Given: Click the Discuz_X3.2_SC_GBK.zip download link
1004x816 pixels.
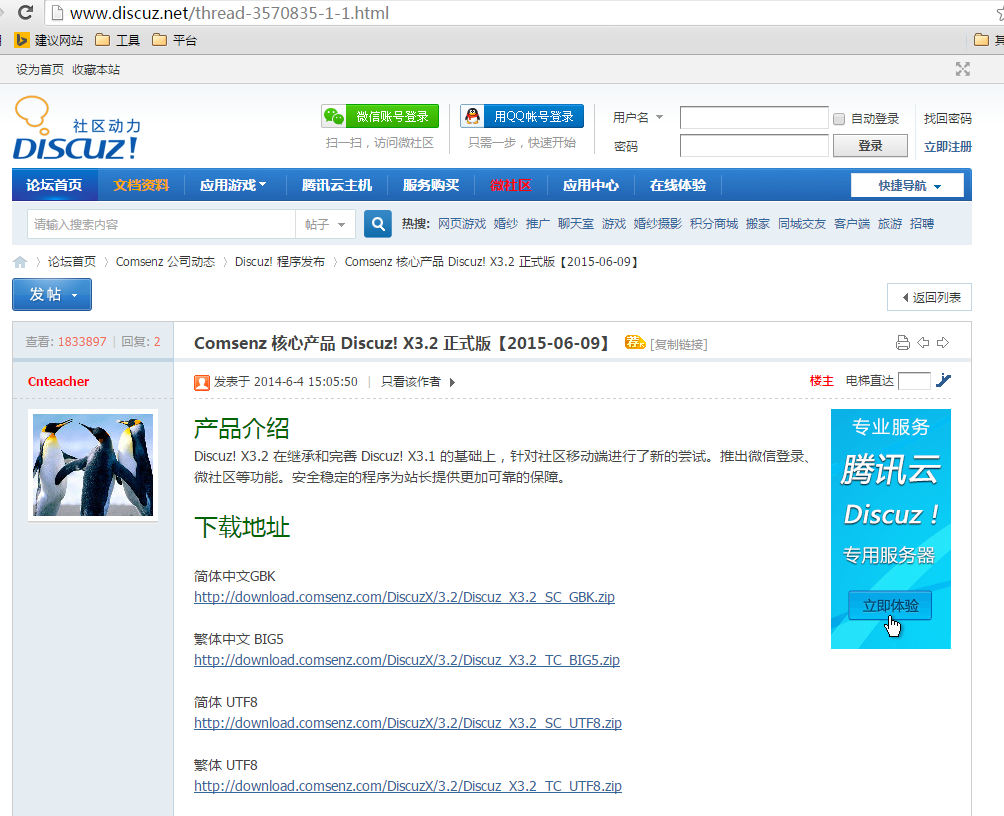Looking at the screenshot, I should [404, 597].
